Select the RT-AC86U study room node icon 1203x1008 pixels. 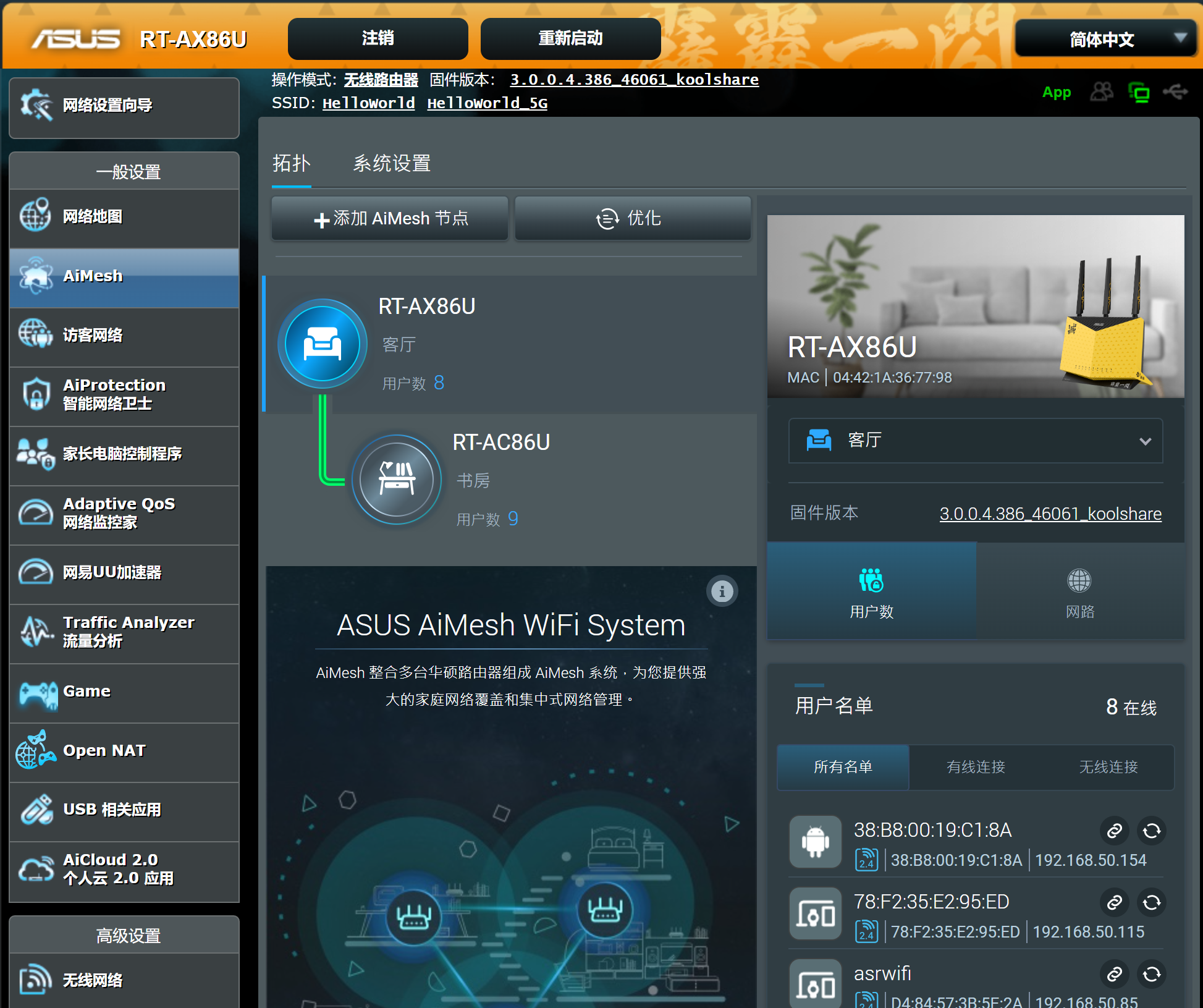[397, 480]
